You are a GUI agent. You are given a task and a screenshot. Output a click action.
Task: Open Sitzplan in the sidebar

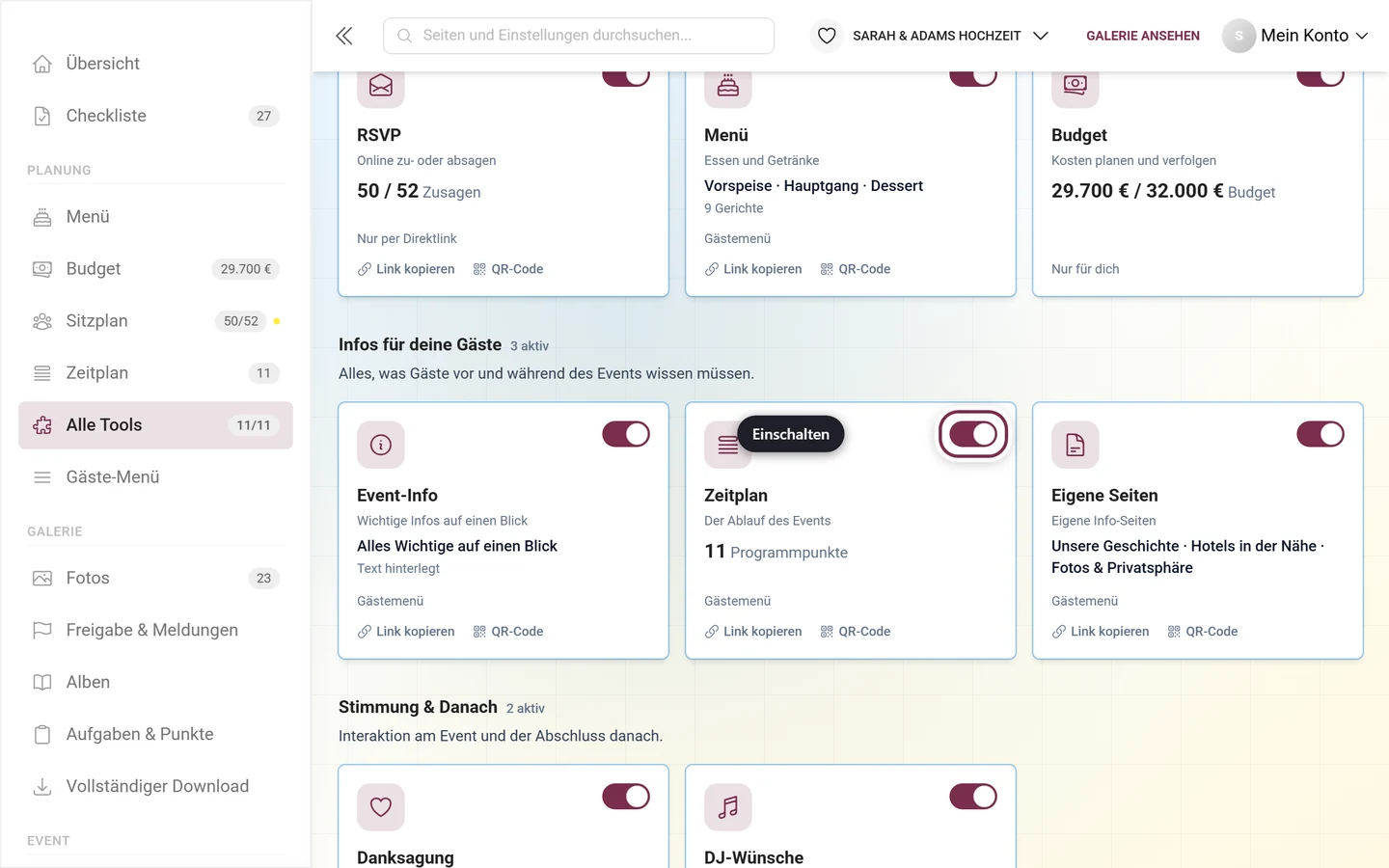[155, 321]
